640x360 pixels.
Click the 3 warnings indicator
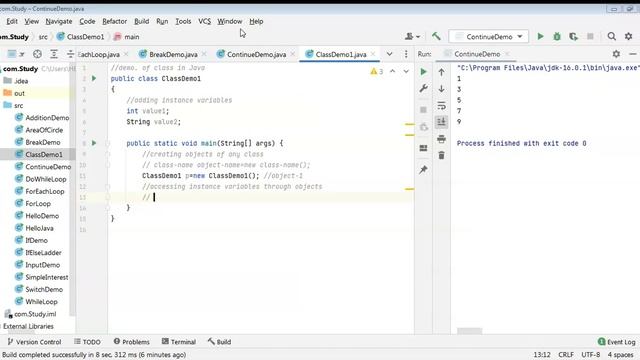376,71
